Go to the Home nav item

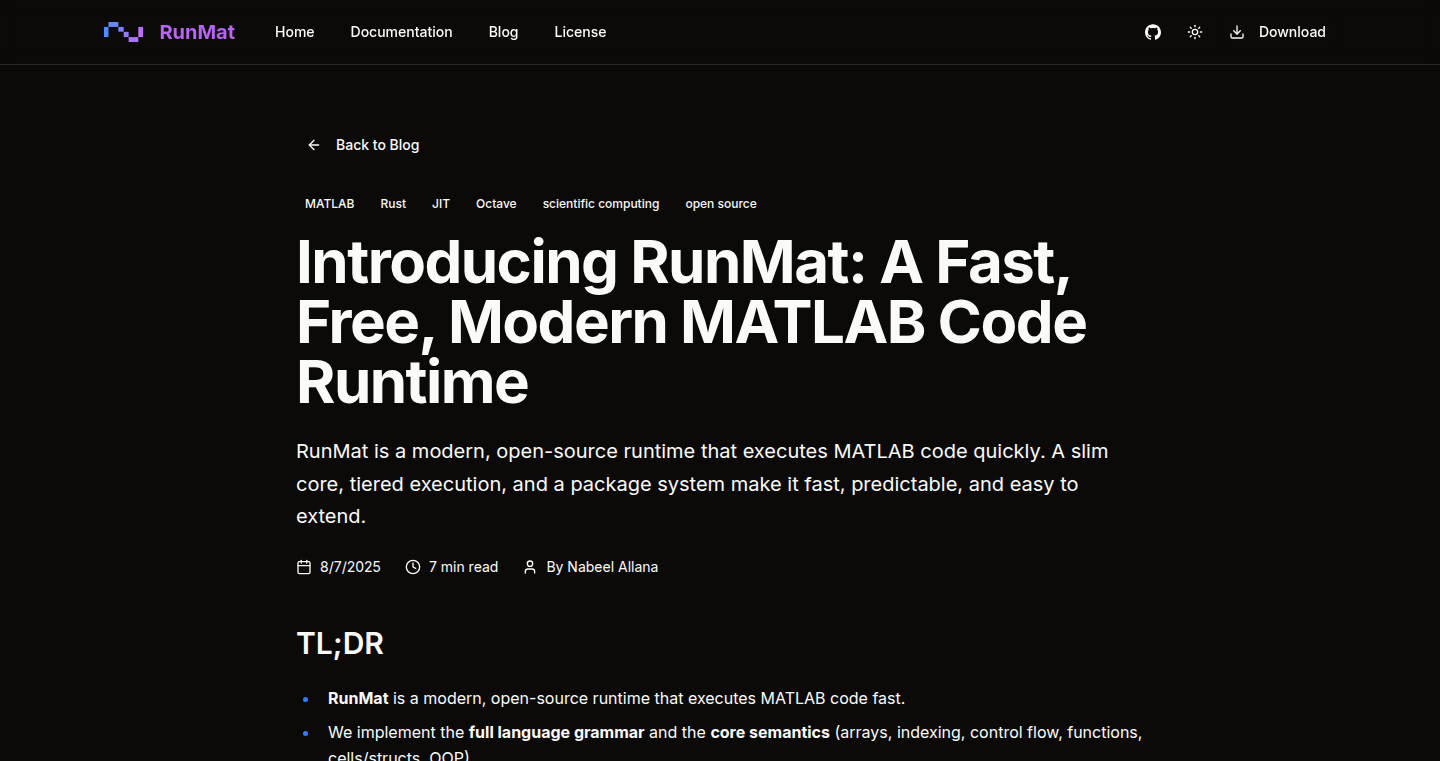[x=295, y=32]
